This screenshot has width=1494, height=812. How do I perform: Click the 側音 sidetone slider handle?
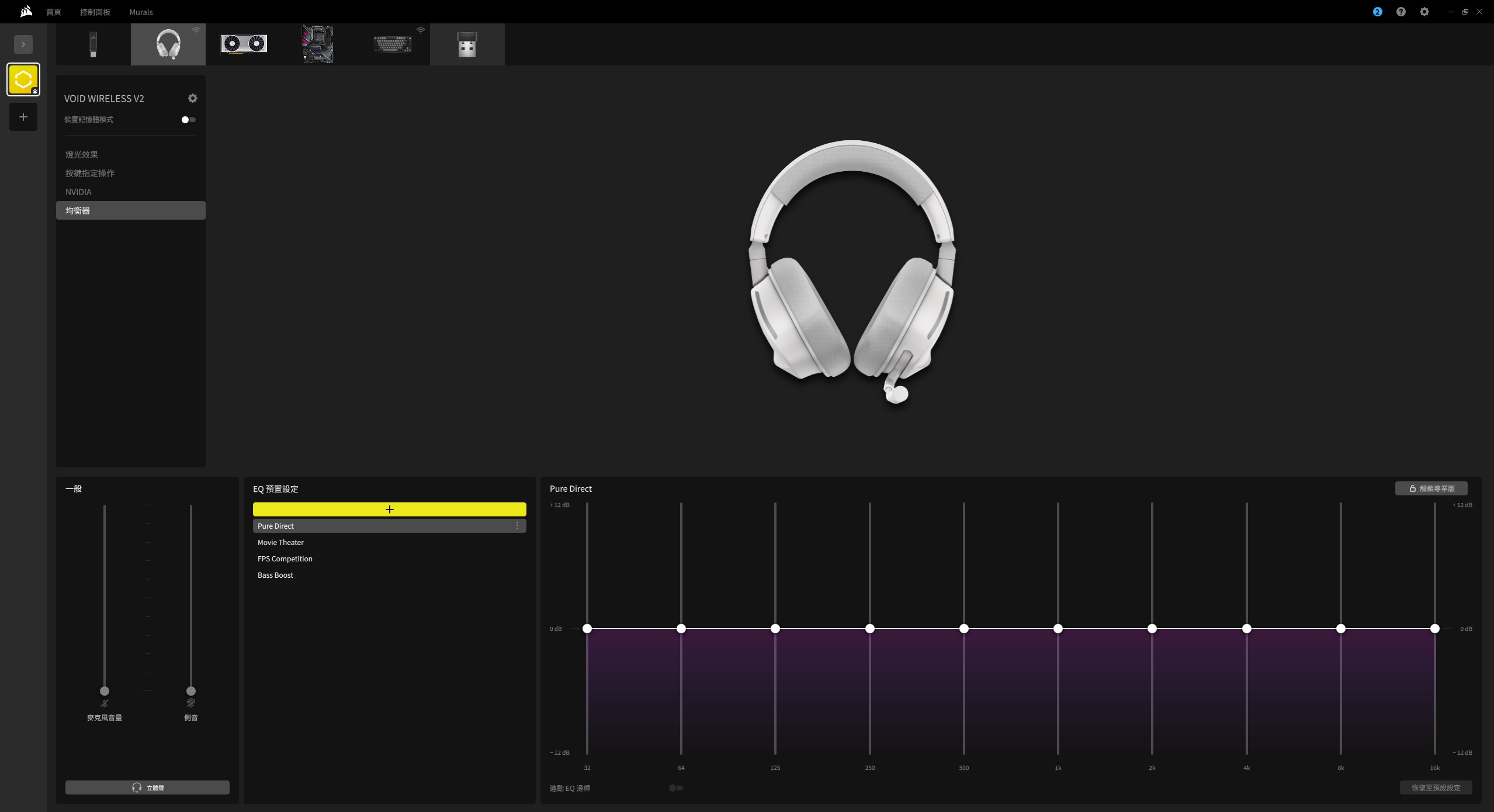coord(191,691)
